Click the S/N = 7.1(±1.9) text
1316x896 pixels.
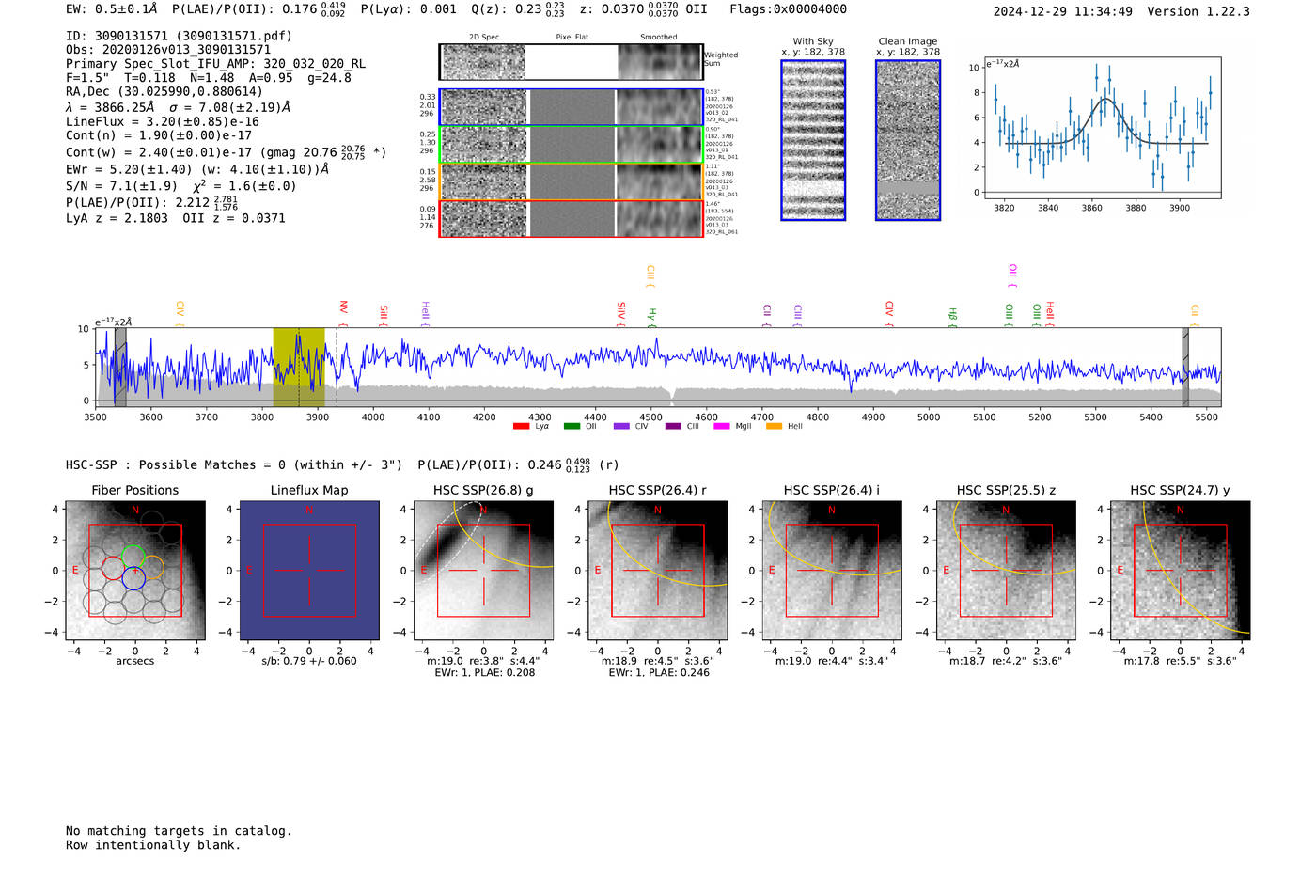click(x=121, y=185)
